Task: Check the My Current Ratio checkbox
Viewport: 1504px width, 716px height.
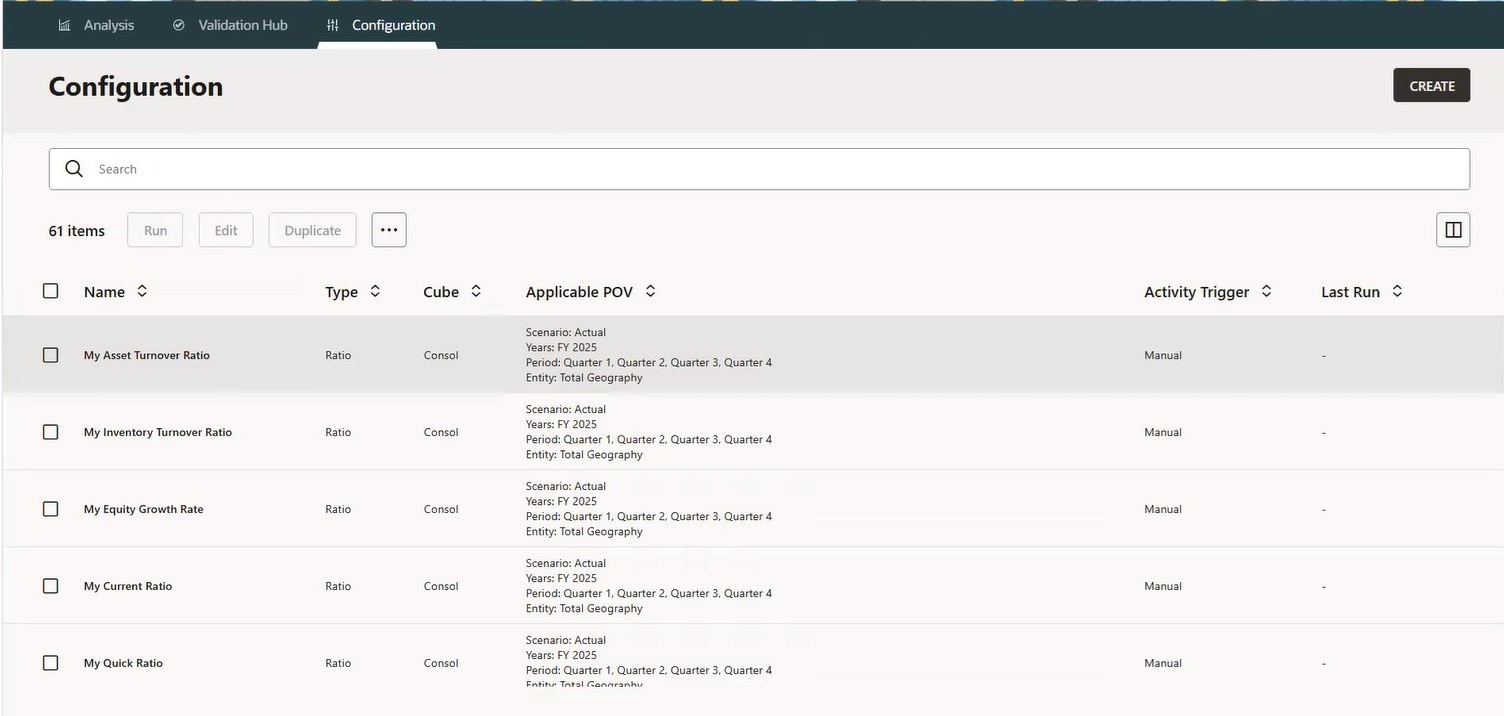Action: [x=51, y=586]
